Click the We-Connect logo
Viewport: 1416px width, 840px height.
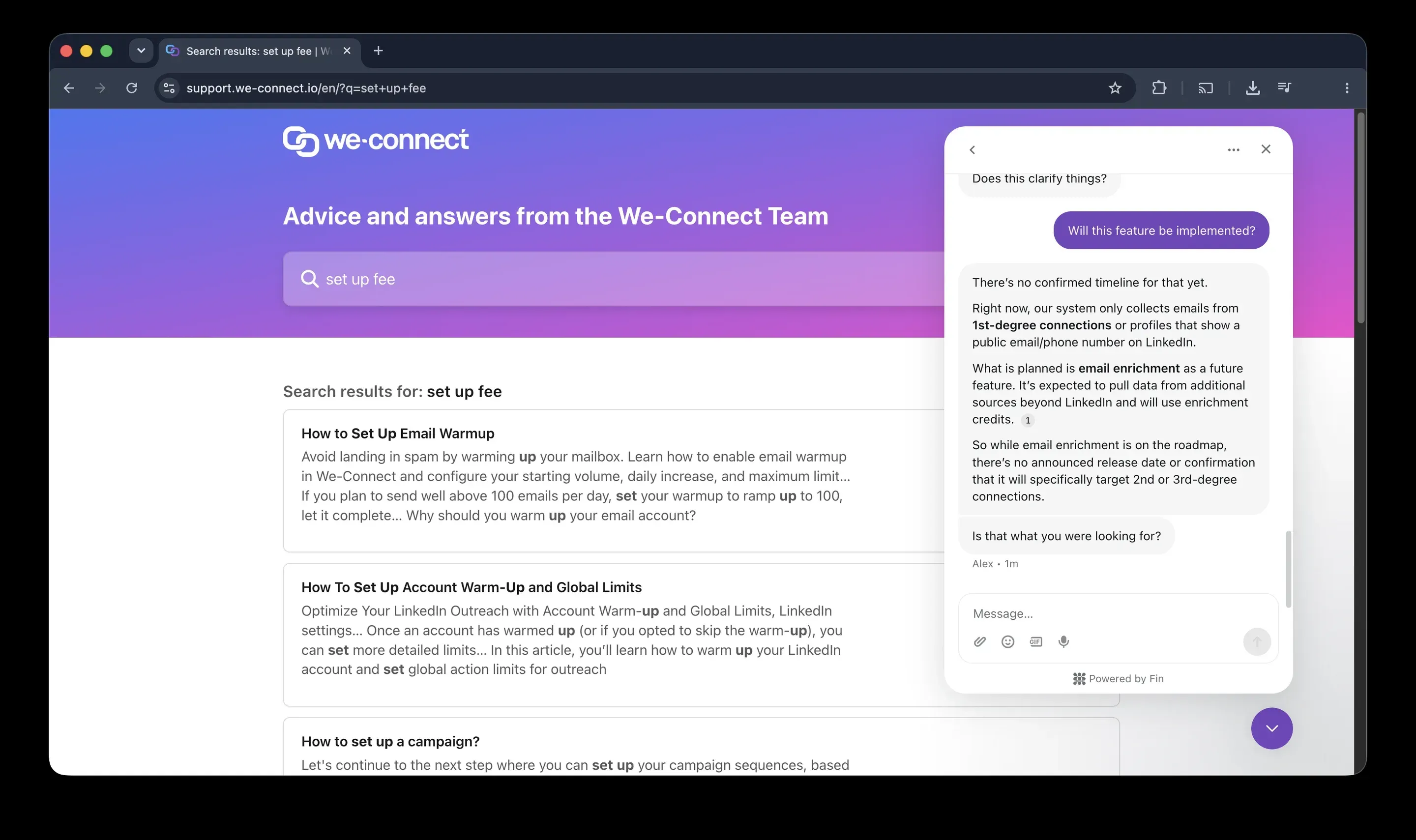coord(375,141)
